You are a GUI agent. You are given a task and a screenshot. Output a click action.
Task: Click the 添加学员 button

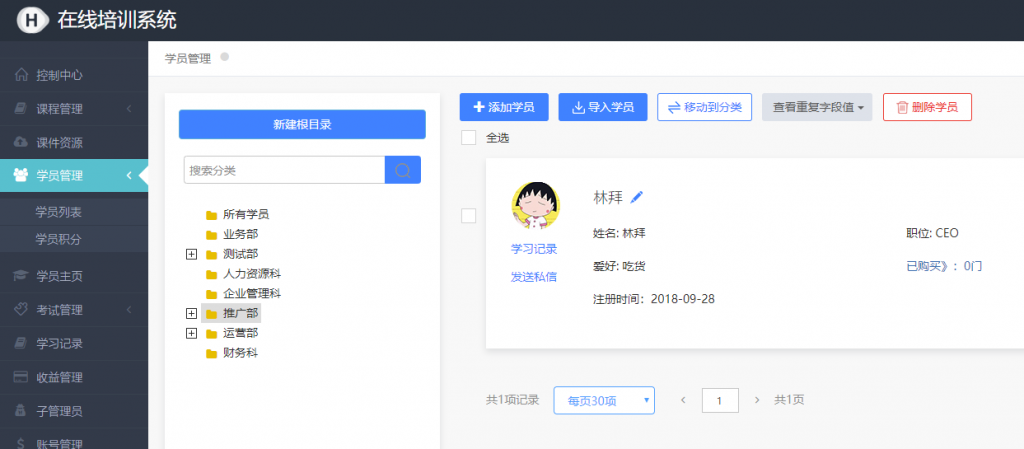pos(504,107)
